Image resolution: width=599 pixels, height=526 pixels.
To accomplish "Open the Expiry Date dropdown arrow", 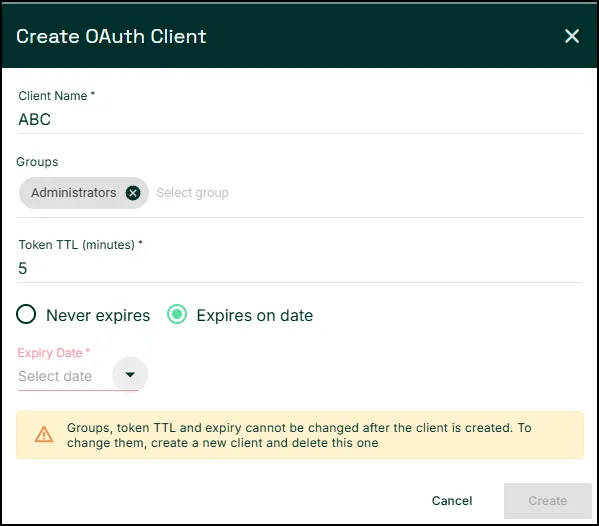I will 130,374.
